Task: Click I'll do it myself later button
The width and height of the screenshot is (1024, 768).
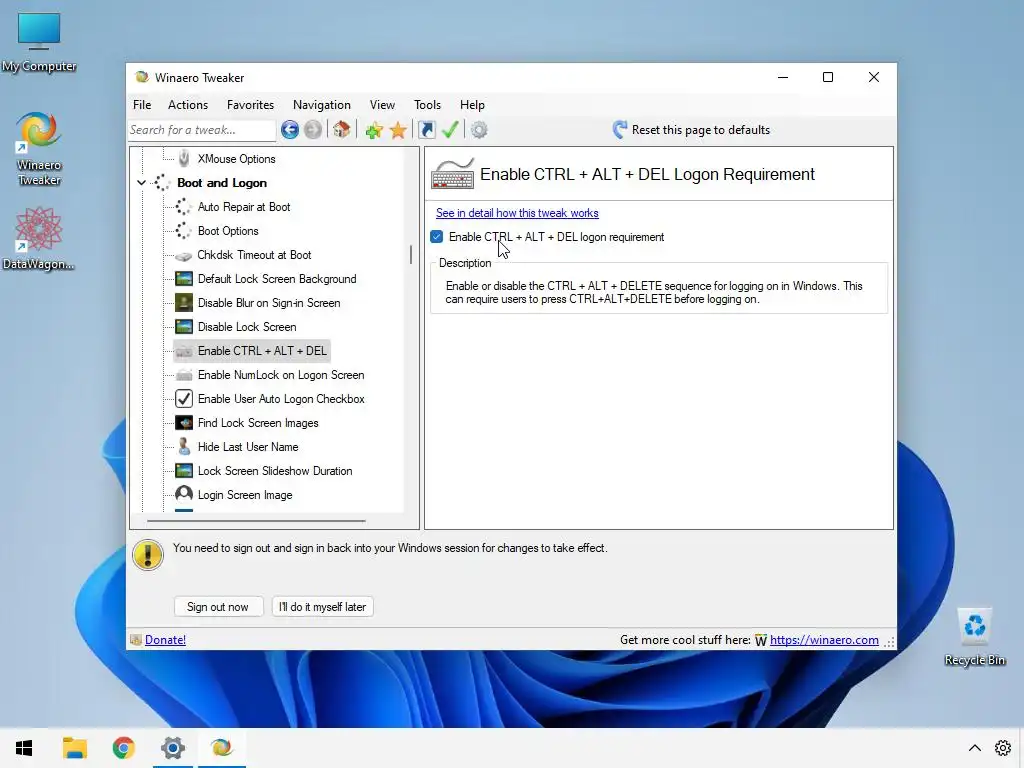Action: [x=323, y=607]
